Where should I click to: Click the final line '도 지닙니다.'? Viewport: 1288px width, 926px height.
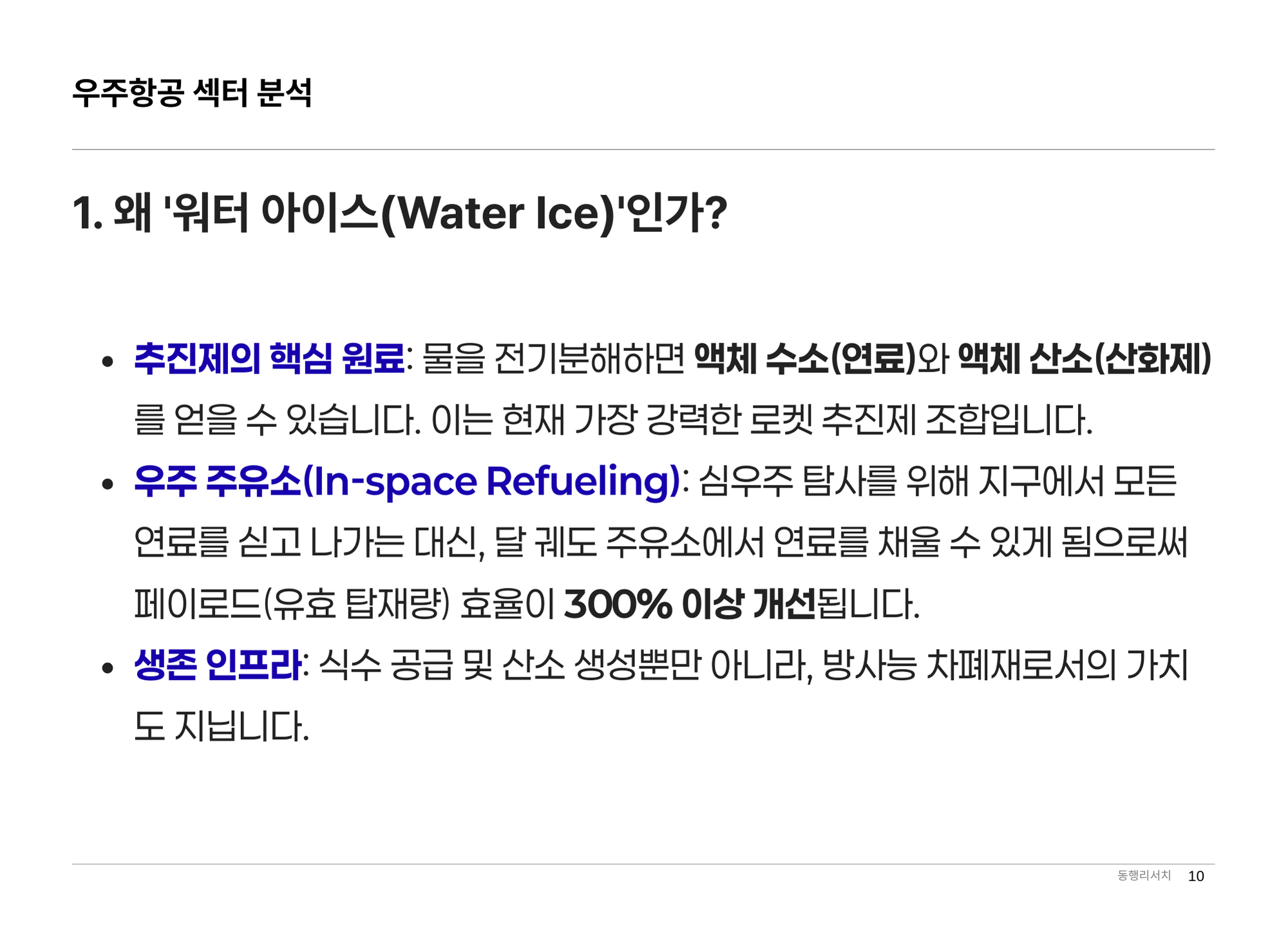point(222,726)
